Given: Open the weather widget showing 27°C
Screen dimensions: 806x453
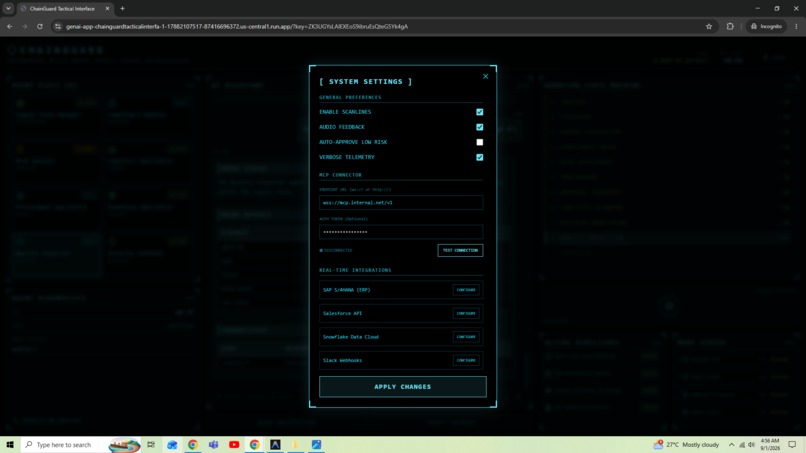Looking at the screenshot, I should coord(686,444).
